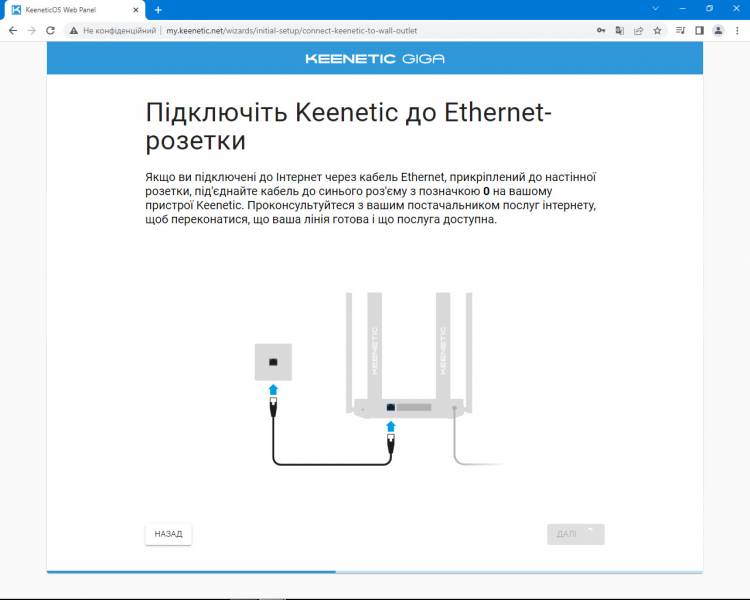Select the KeeneticOS Web Panel tab
The image size is (750, 600).
tap(74, 10)
